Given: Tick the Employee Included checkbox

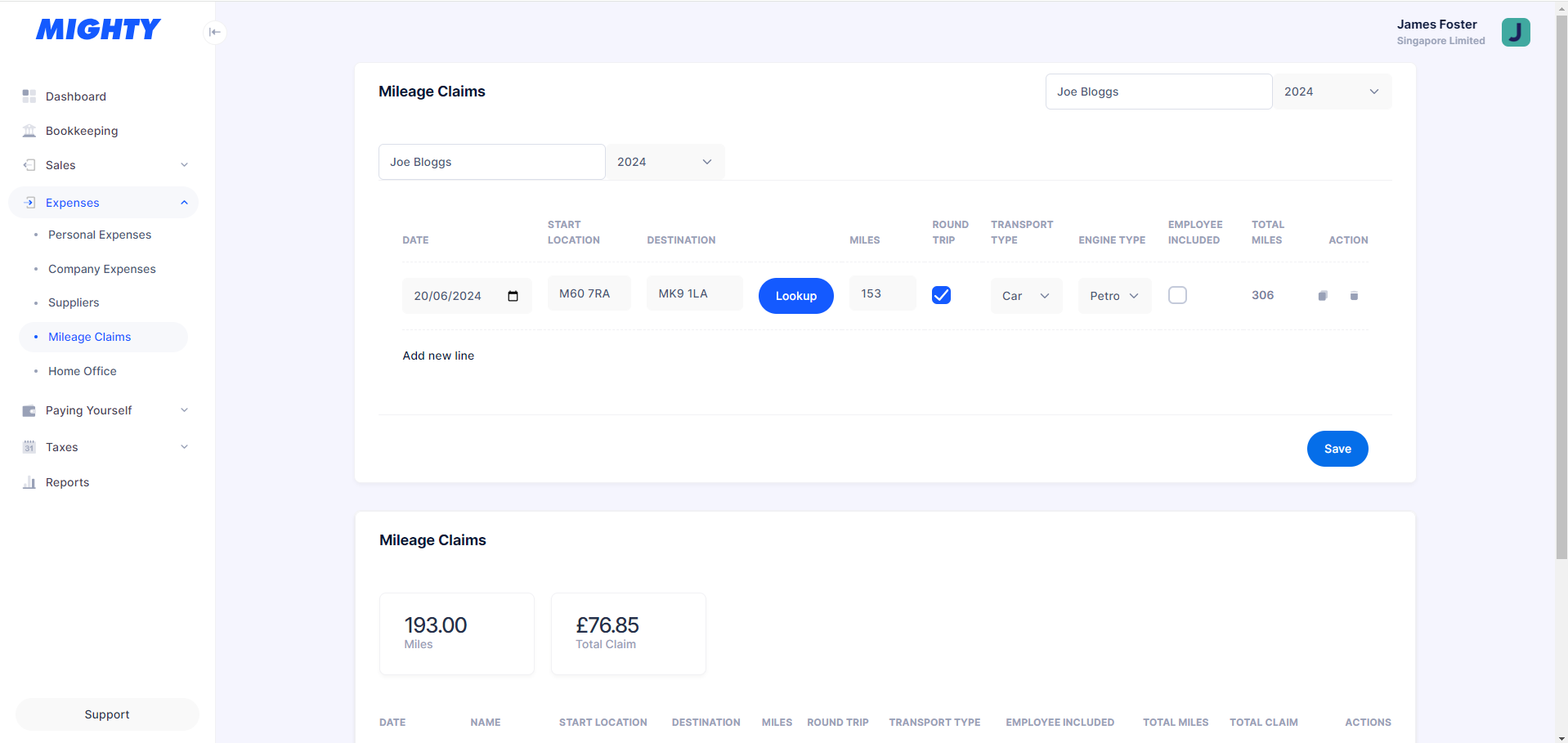Looking at the screenshot, I should coord(1177,295).
